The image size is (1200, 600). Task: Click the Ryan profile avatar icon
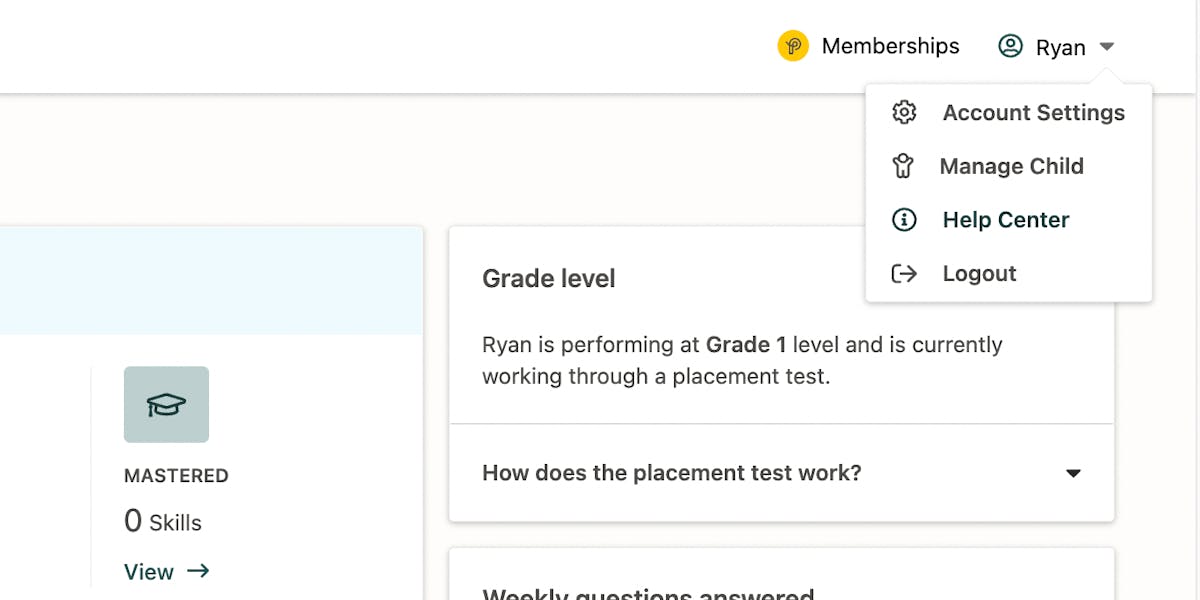coord(1011,46)
